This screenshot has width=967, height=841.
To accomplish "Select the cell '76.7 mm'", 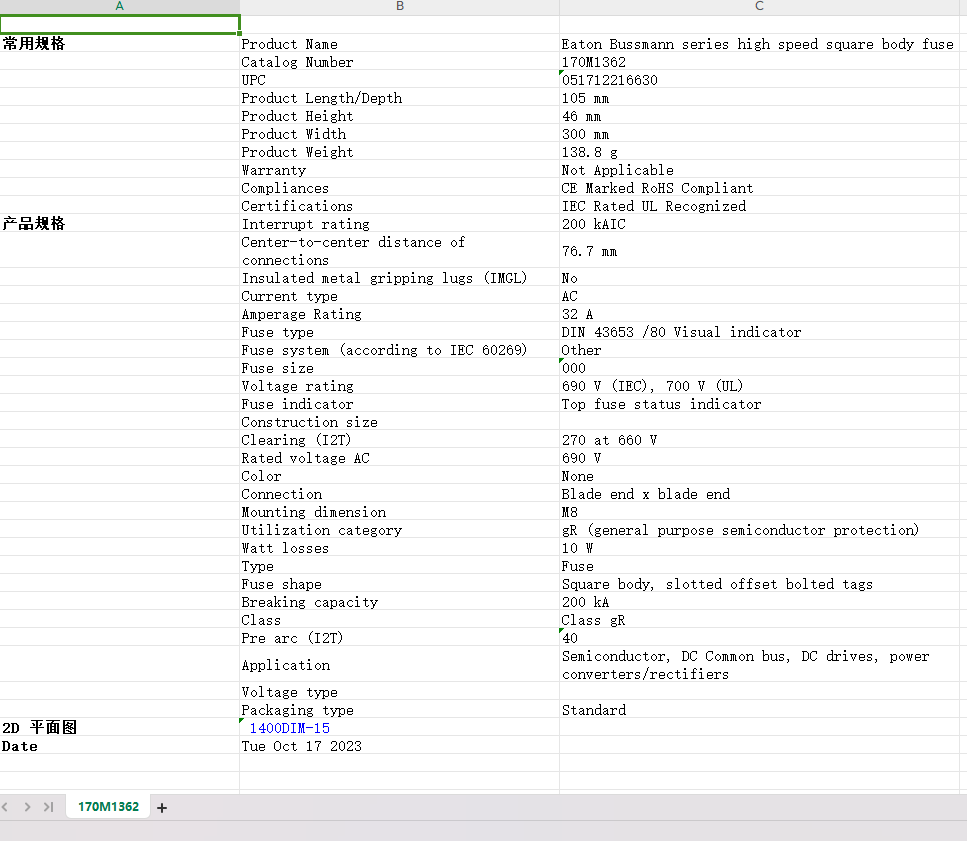I will [x=759, y=250].
